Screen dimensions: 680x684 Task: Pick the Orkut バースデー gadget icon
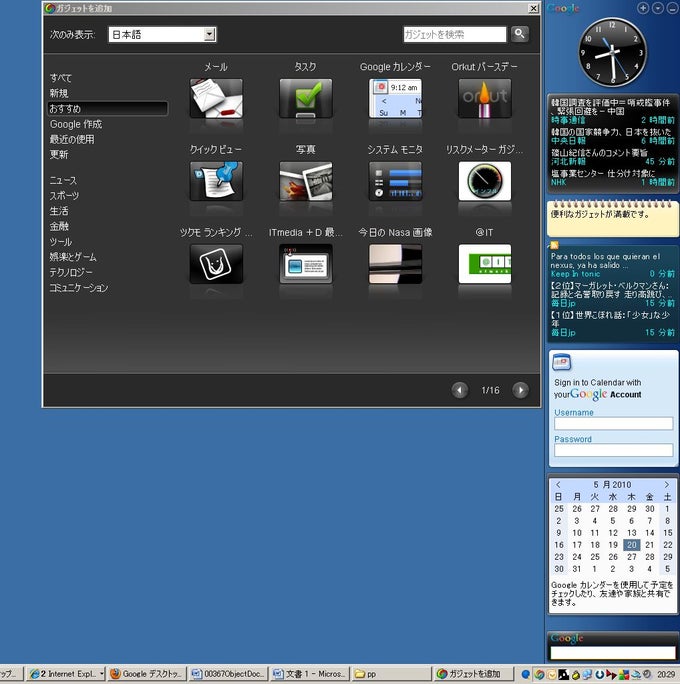(485, 98)
